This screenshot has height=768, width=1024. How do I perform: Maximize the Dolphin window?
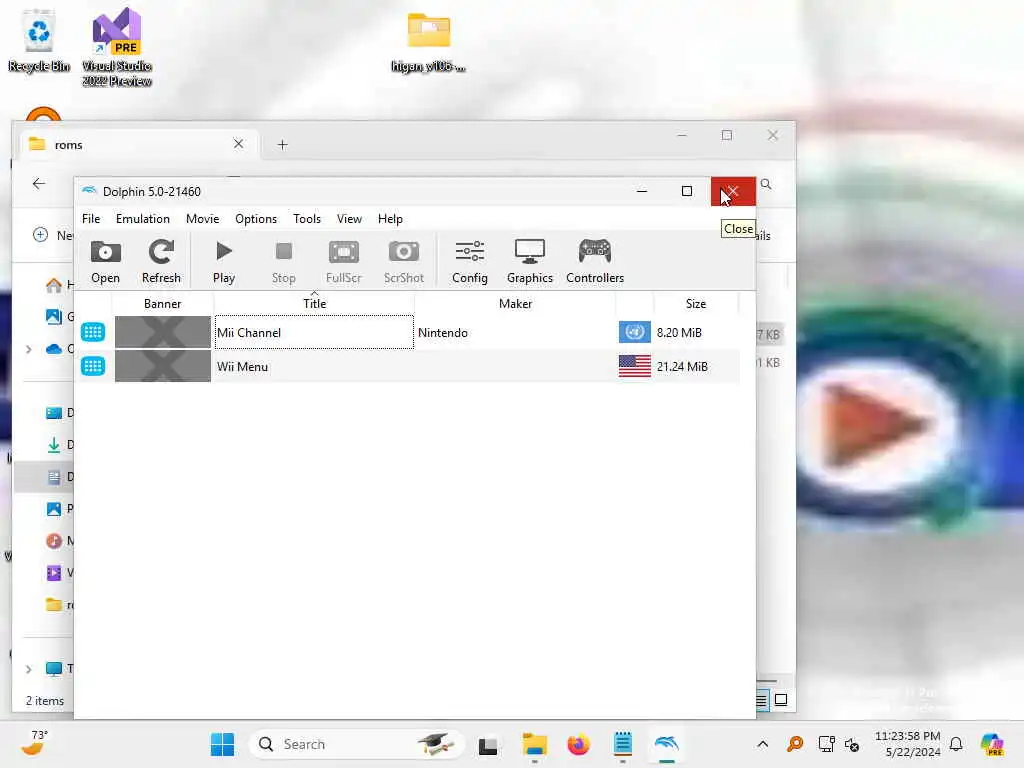tap(686, 191)
